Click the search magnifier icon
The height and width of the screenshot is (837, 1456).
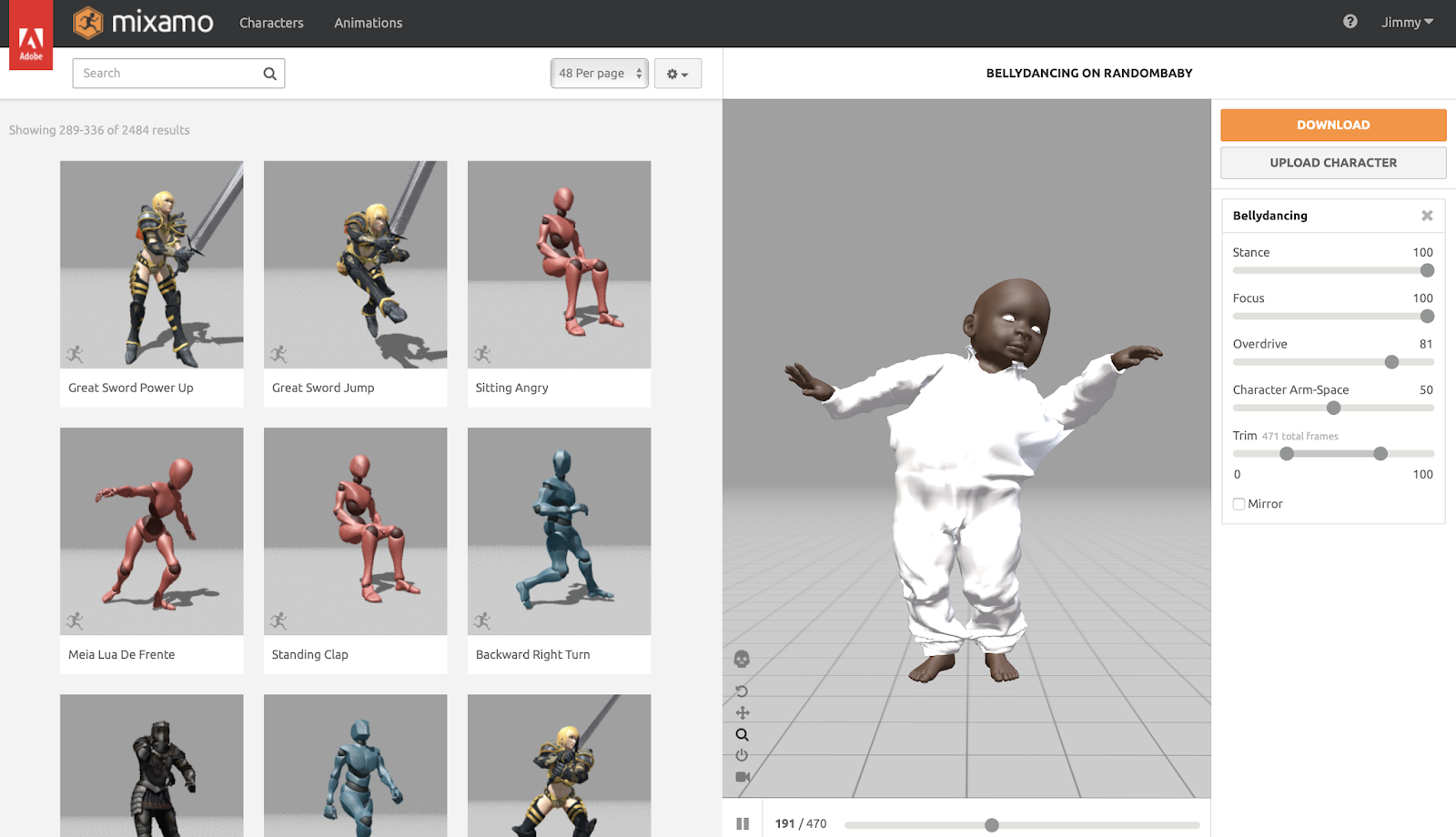[269, 74]
